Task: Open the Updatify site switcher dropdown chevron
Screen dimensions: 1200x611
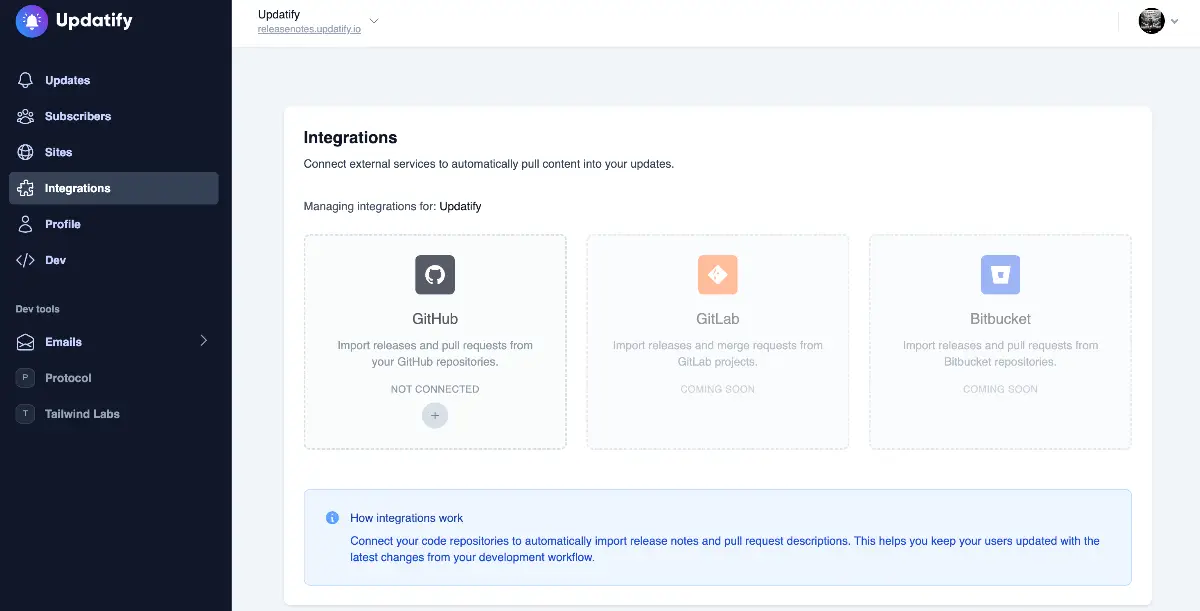Action: [x=374, y=21]
